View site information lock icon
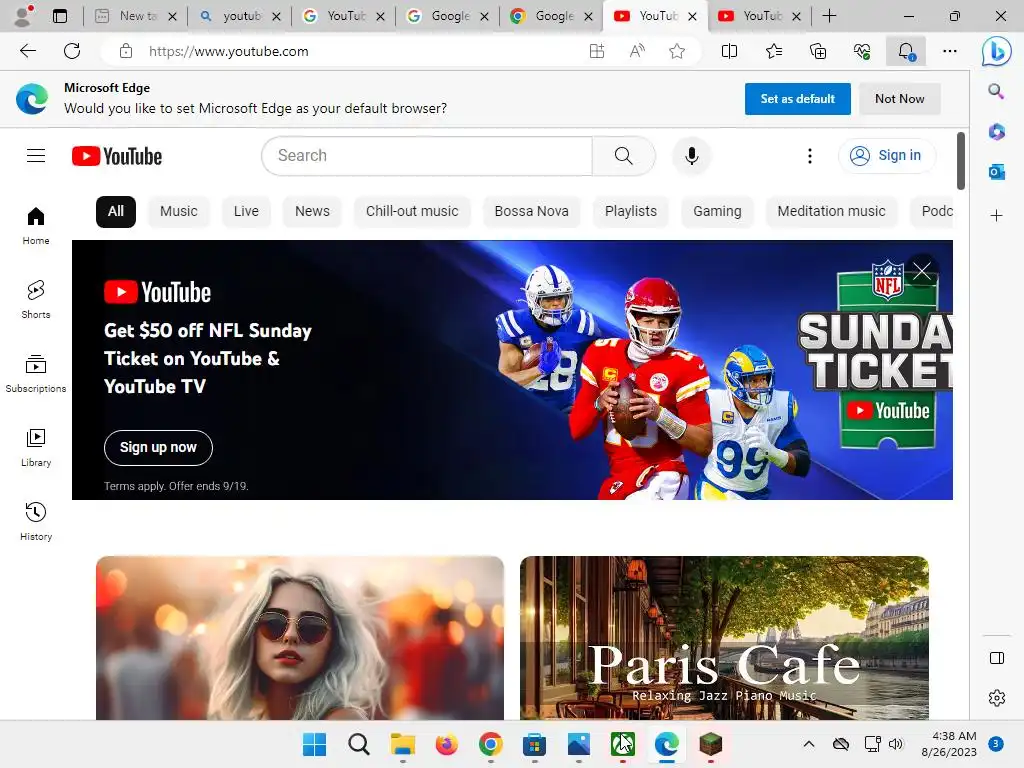Screen dimensions: 1024x768 pyautogui.click(x=126, y=51)
